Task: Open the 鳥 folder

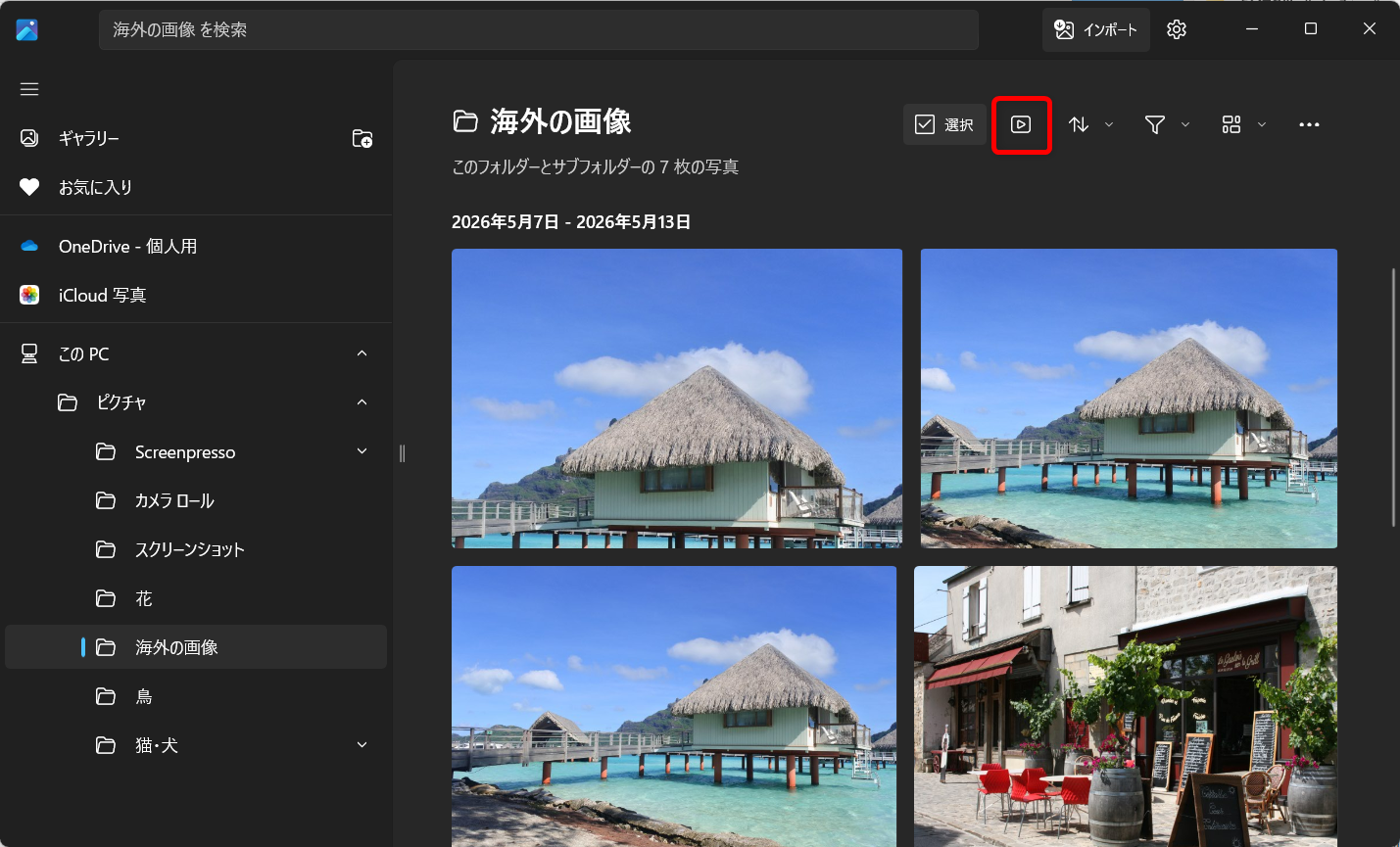Action: coord(196,696)
